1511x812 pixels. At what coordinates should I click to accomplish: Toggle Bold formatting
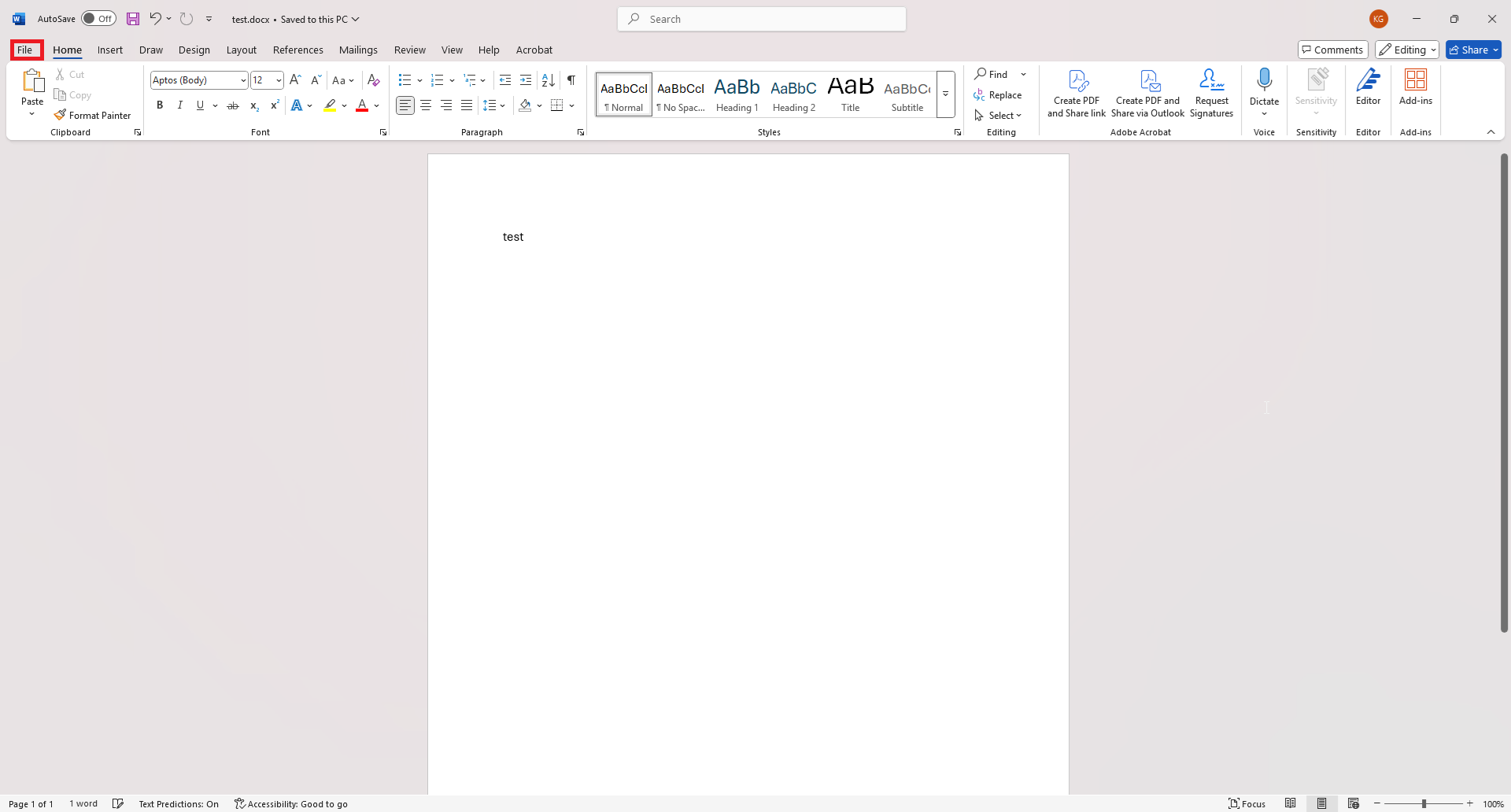point(160,105)
